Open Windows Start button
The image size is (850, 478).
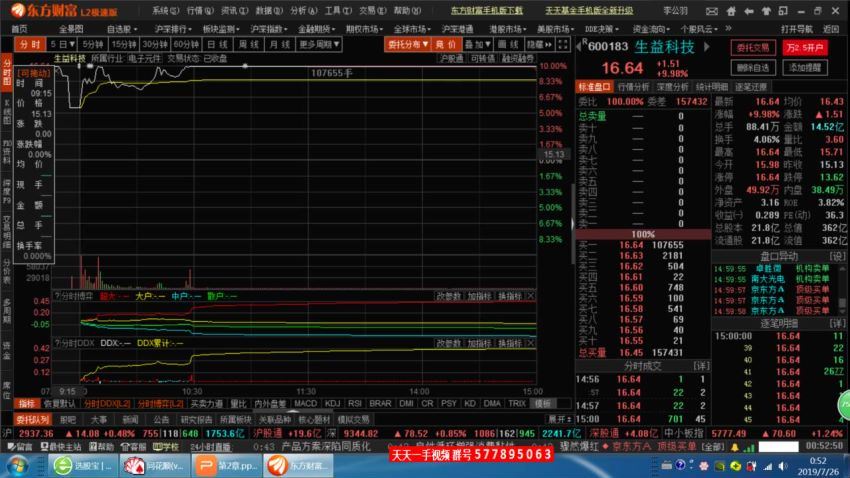point(18,465)
